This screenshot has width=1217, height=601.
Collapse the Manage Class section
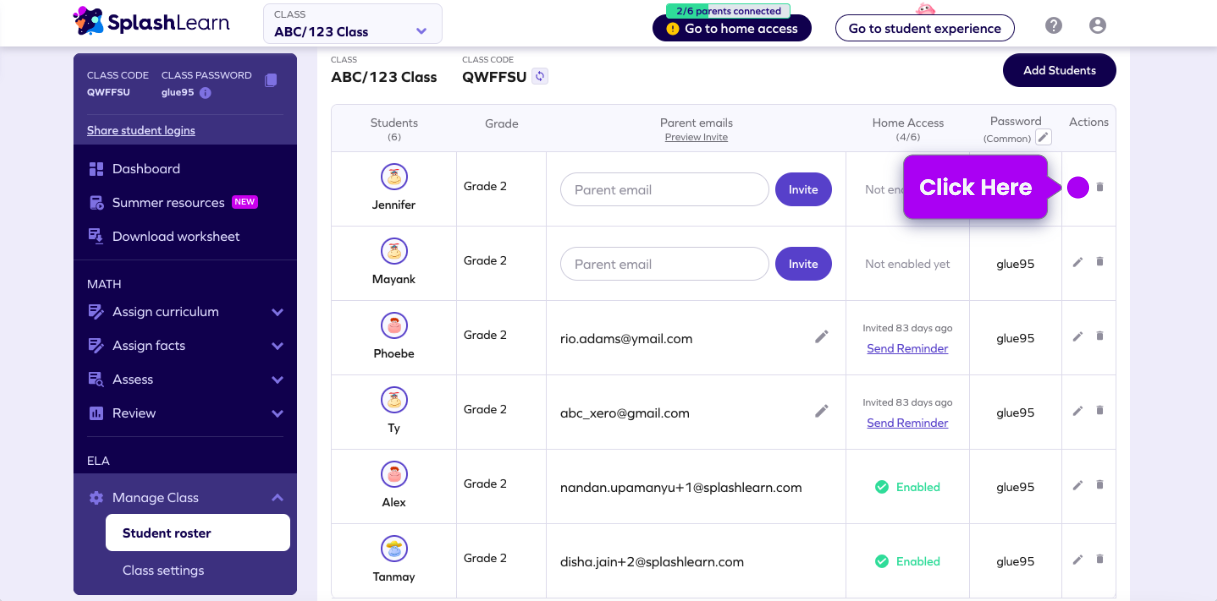(277, 498)
